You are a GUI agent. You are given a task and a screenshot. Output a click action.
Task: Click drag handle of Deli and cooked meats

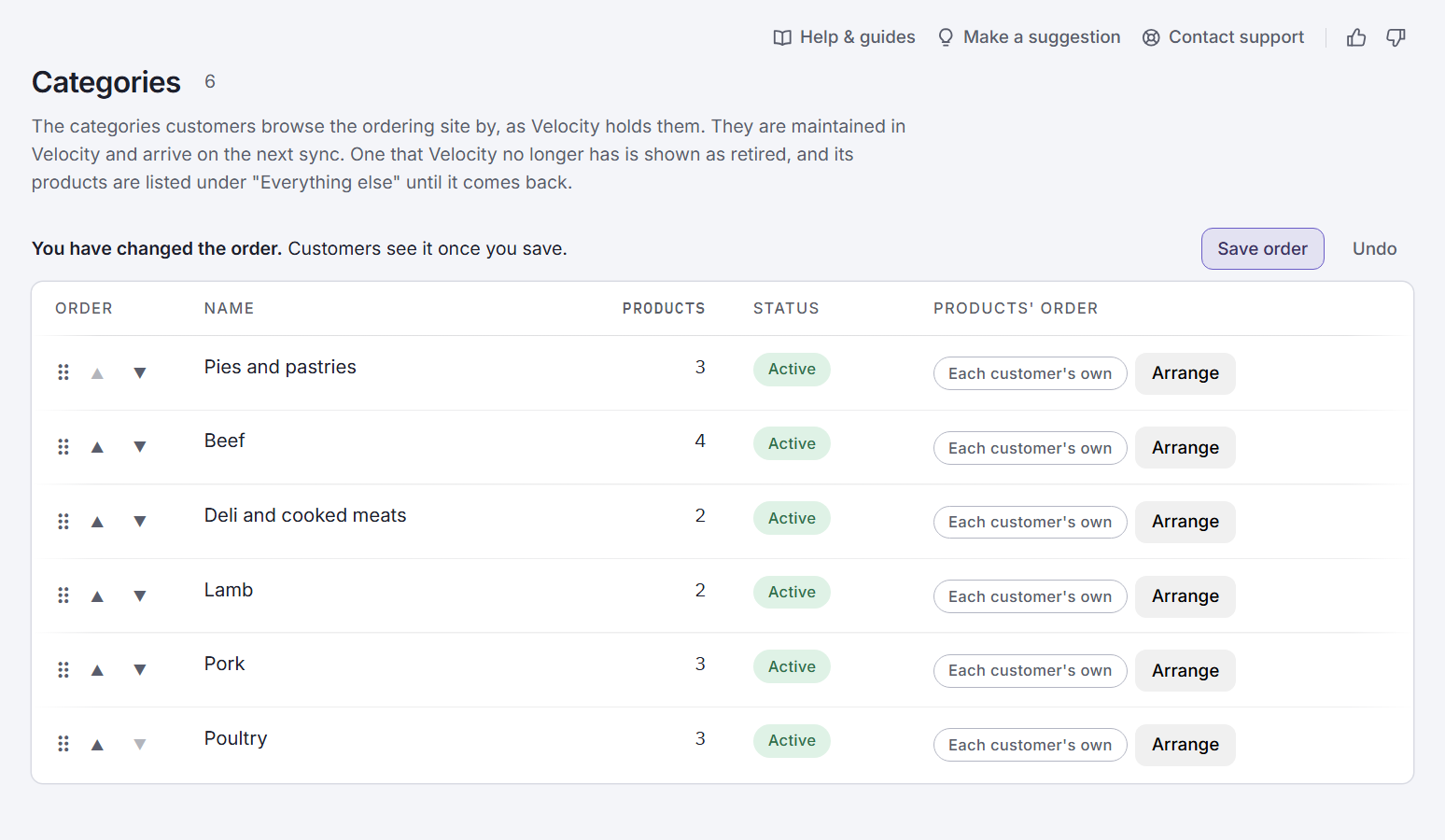[63, 522]
